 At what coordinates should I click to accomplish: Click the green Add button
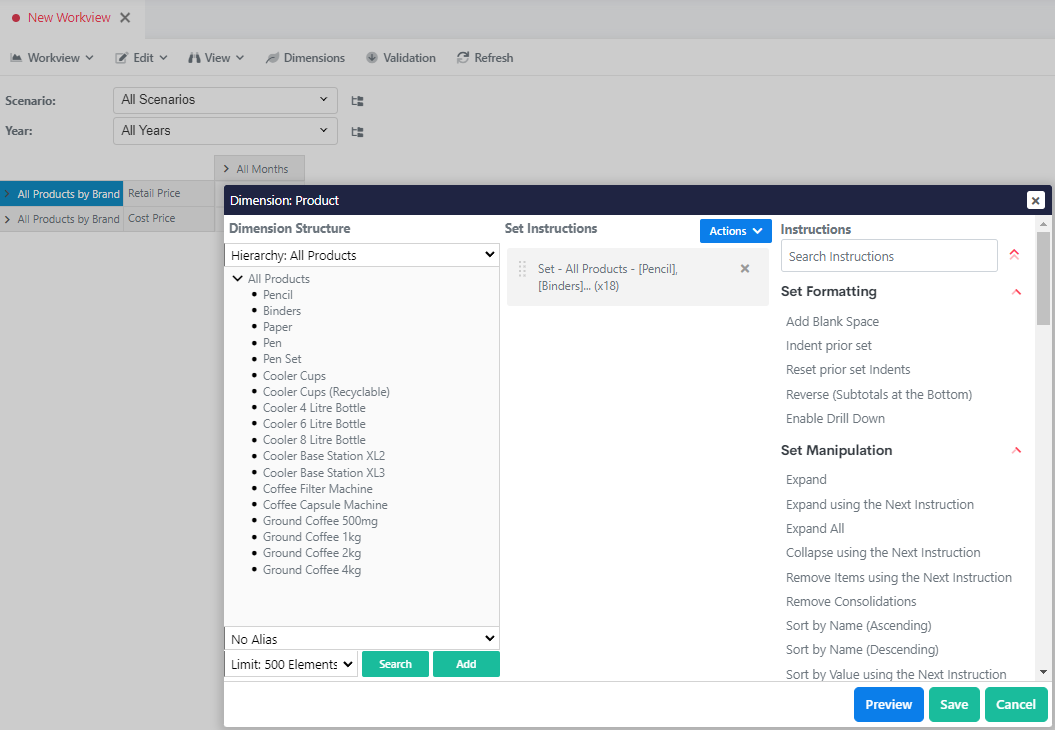[466, 663]
